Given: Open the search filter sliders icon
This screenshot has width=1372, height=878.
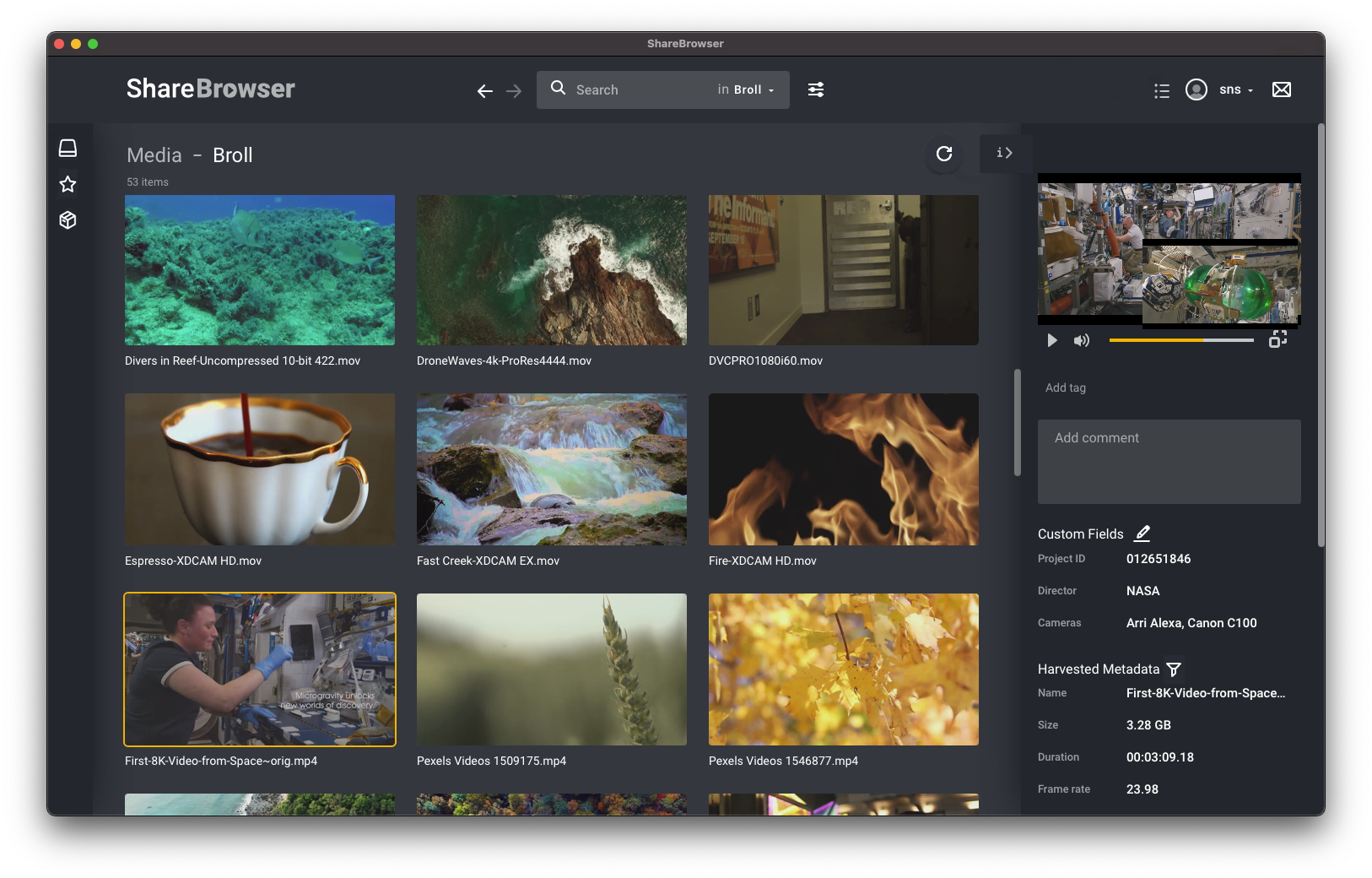Looking at the screenshot, I should 816,89.
